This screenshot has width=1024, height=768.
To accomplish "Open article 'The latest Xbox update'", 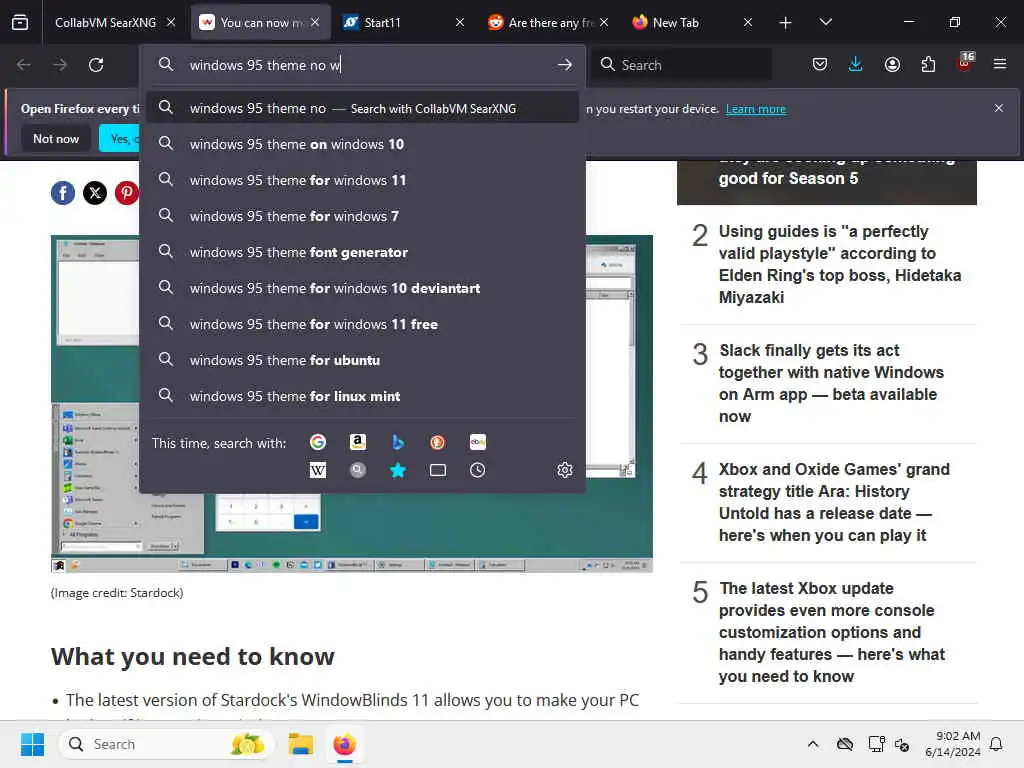I will pos(831,632).
